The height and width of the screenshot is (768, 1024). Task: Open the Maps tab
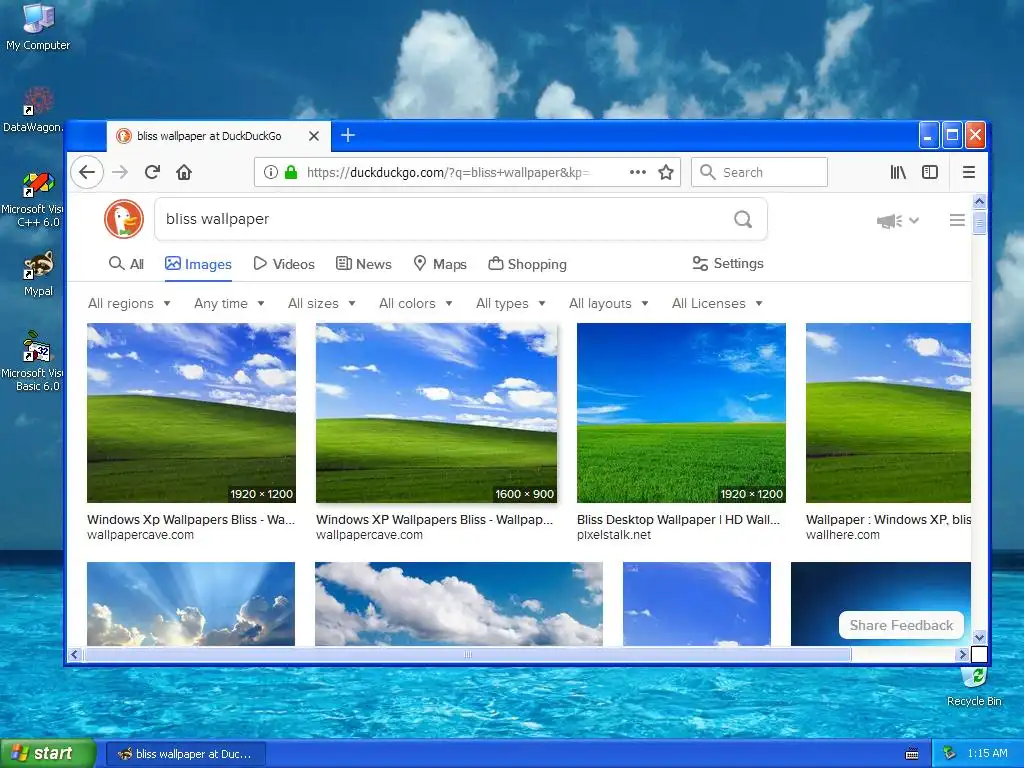coord(440,264)
